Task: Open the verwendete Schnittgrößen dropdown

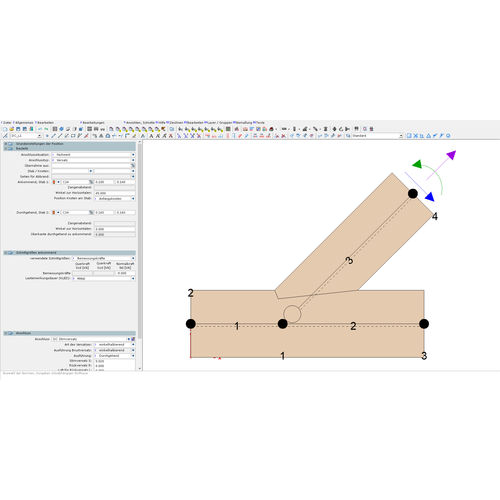Action: (133, 258)
